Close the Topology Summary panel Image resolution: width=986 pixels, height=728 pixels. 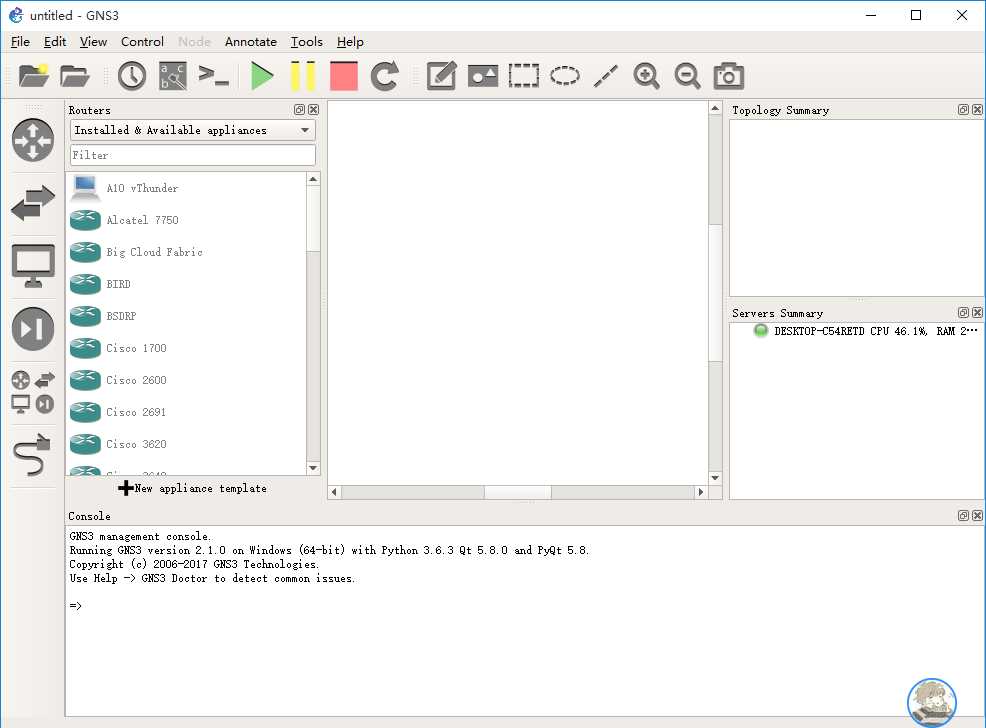977,109
